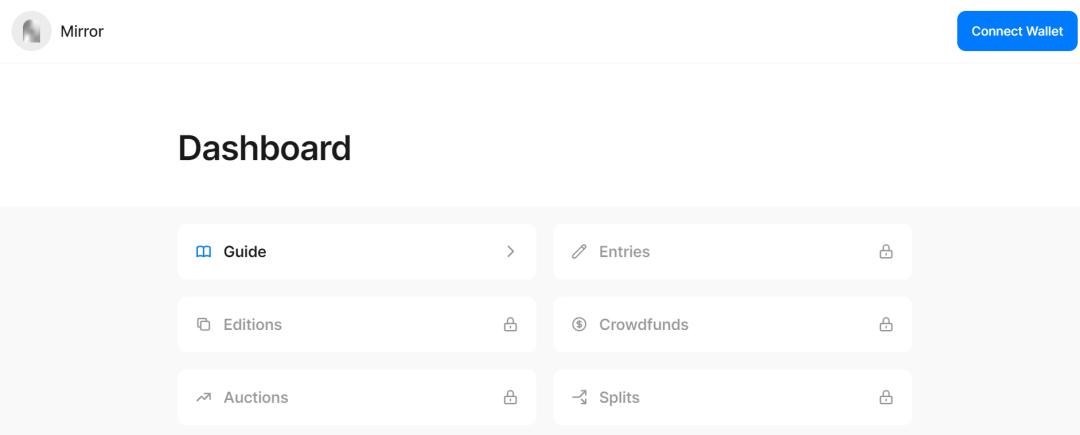Select the Entries card label
The height and width of the screenshot is (435, 1080).
[x=624, y=252]
